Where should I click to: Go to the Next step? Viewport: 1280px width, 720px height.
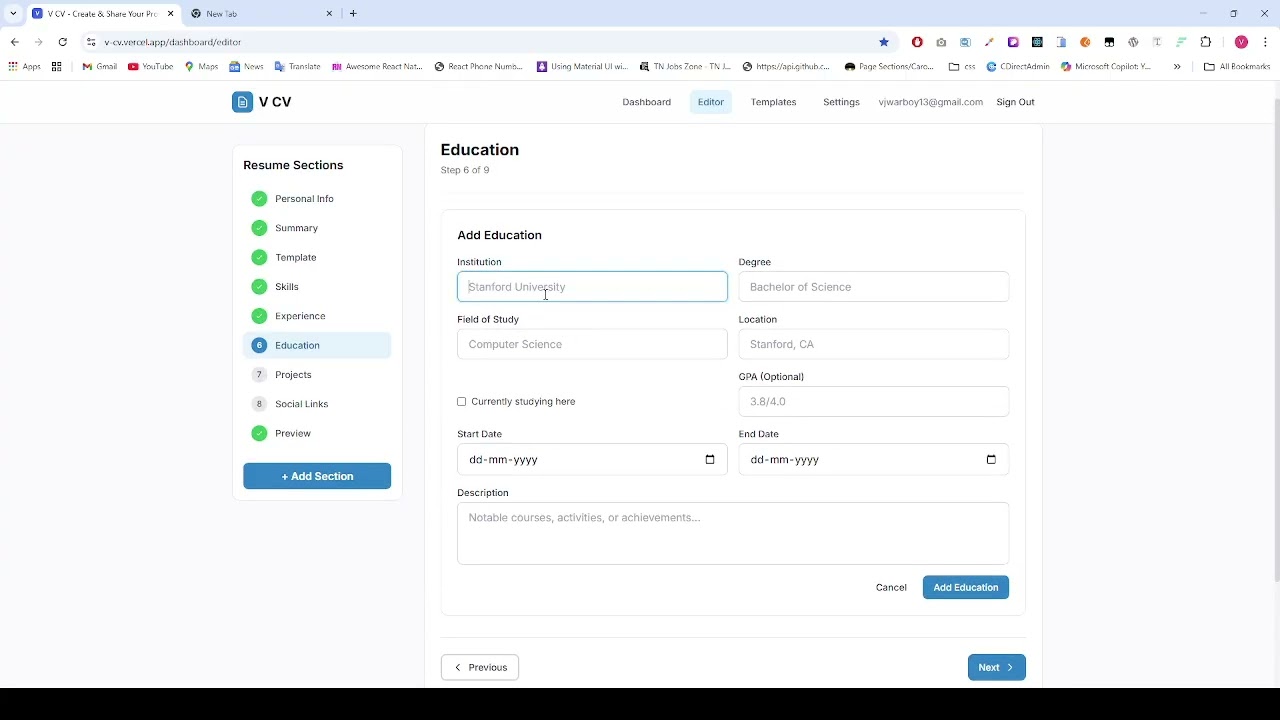tap(997, 668)
